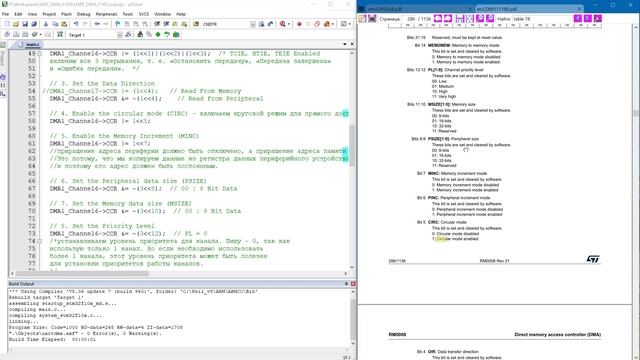
Task: Click the Save icon in Keil toolbar
Action: click(25, 24)
